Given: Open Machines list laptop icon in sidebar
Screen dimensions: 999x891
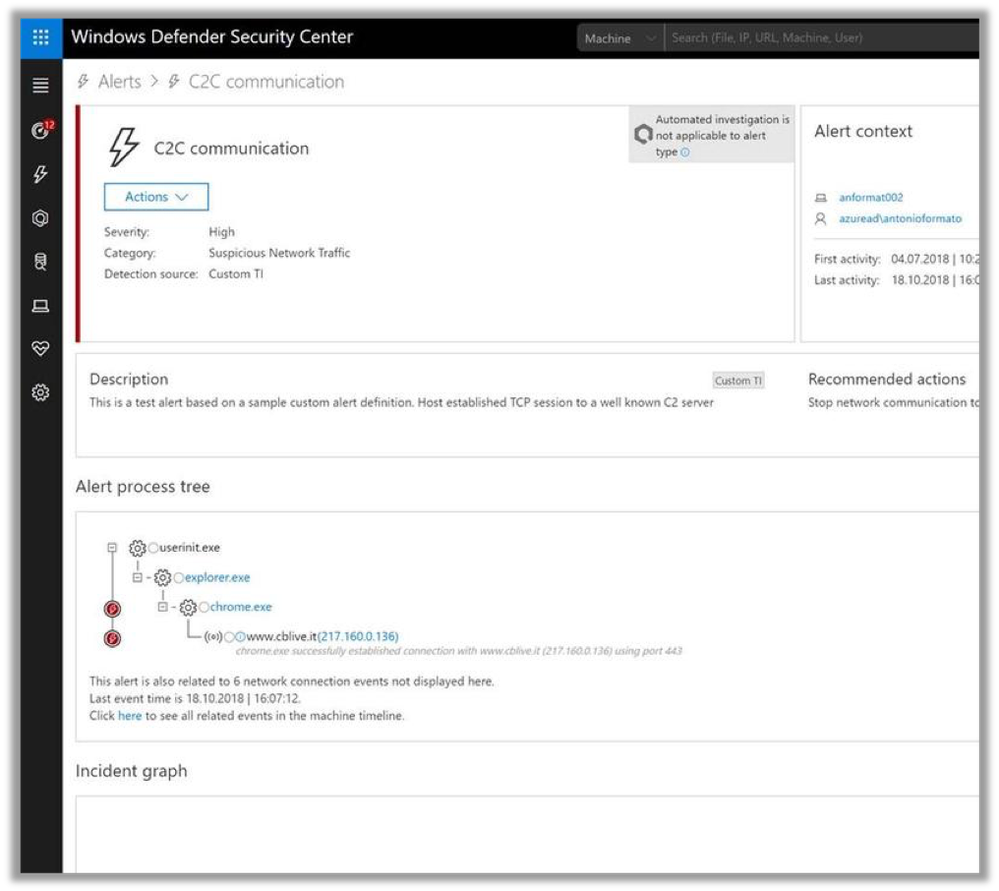Looking at the screenshot, I should [x=41, y=306].
